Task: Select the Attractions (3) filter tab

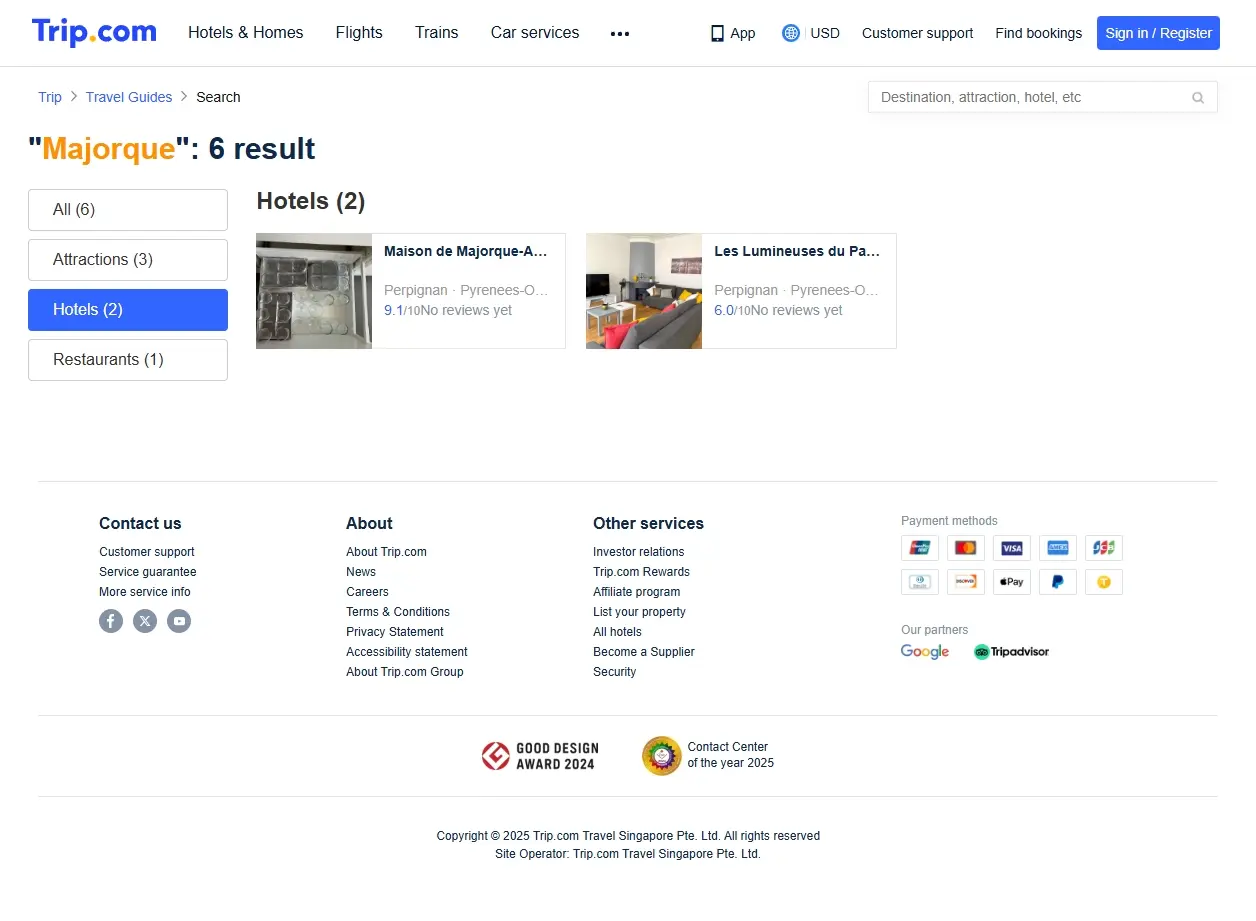Action: pos(128,260)
